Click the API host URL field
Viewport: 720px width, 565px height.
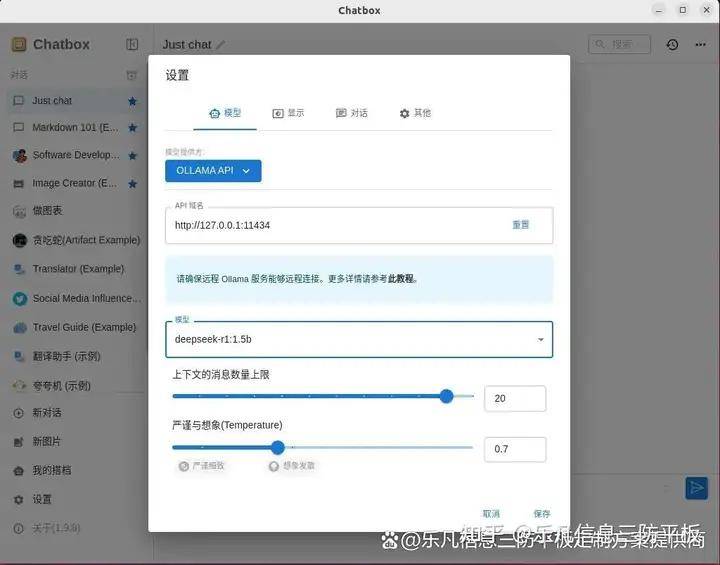[359, 225]
